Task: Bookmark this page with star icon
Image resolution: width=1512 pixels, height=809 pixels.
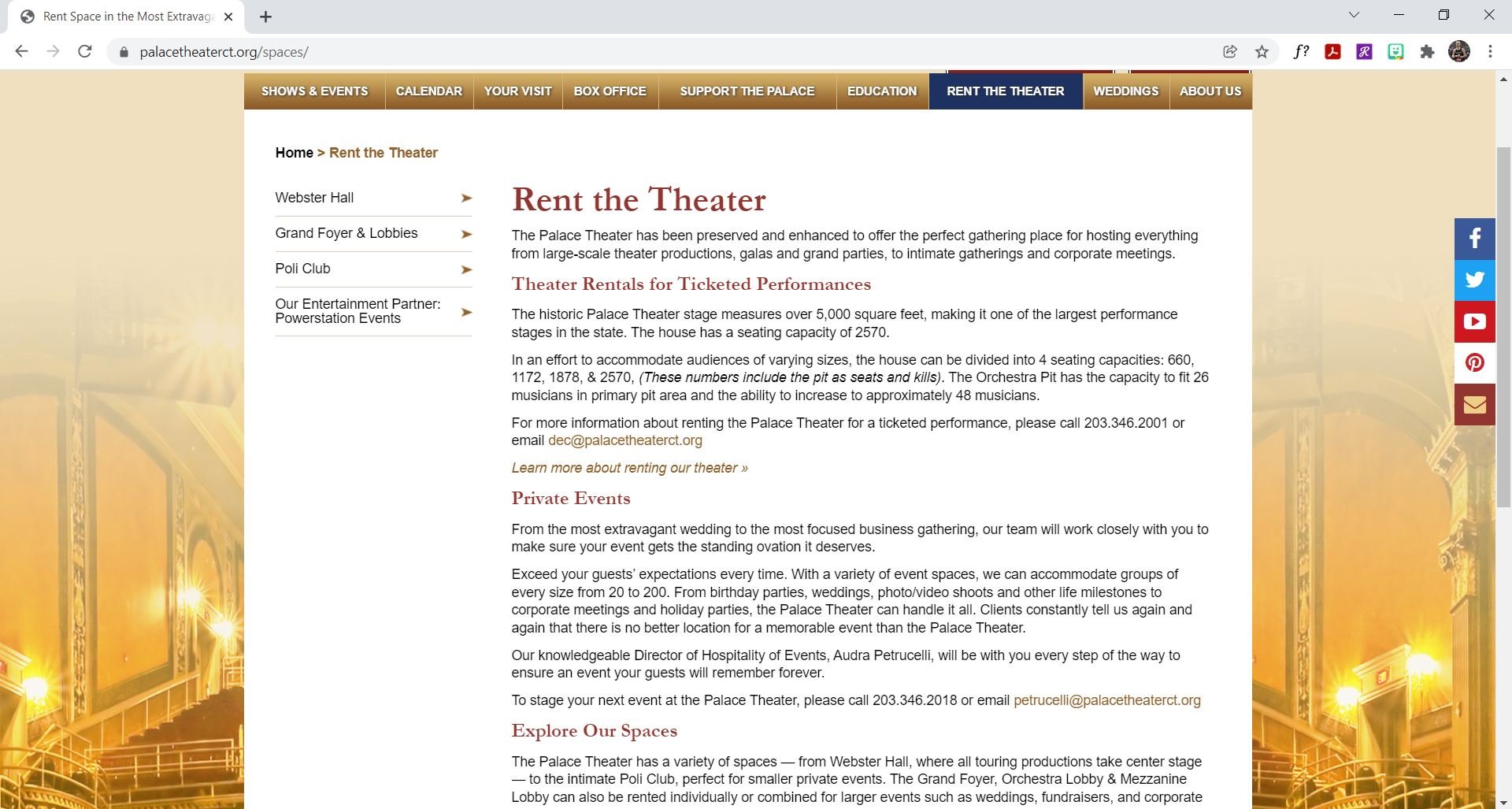Action: point(1262,51)
